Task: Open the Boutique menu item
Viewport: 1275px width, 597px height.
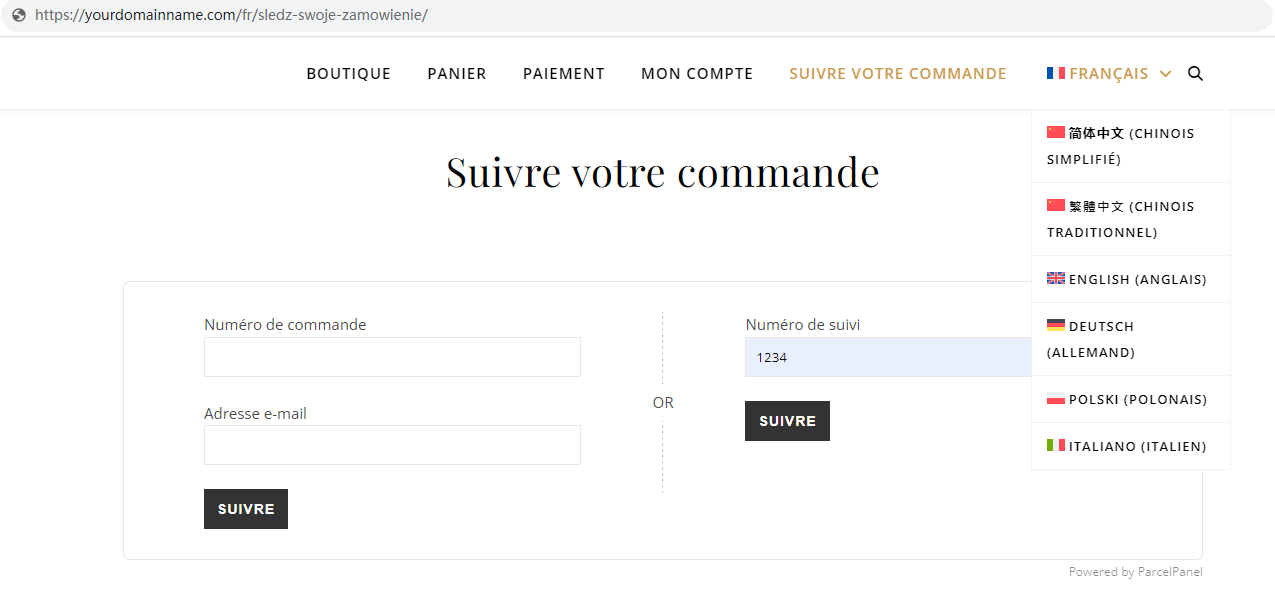Action: click(x=349, y=74)
